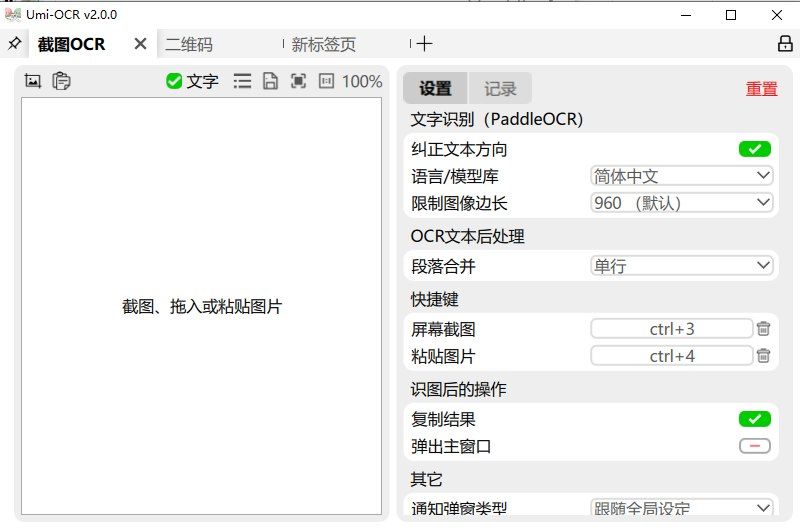Click the red 重置 link
The width and height of the screenshot is (800, 529).
pos(761,88)
